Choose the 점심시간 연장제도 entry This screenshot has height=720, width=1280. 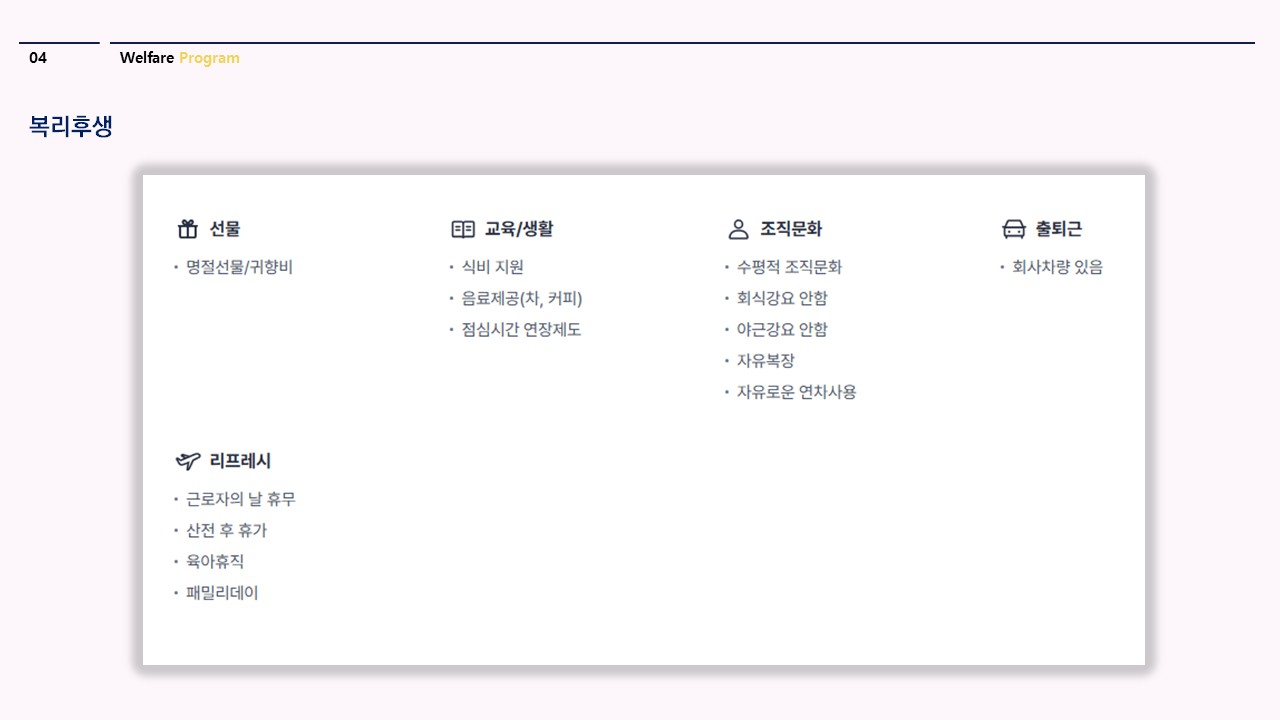(x=521, y=329)
